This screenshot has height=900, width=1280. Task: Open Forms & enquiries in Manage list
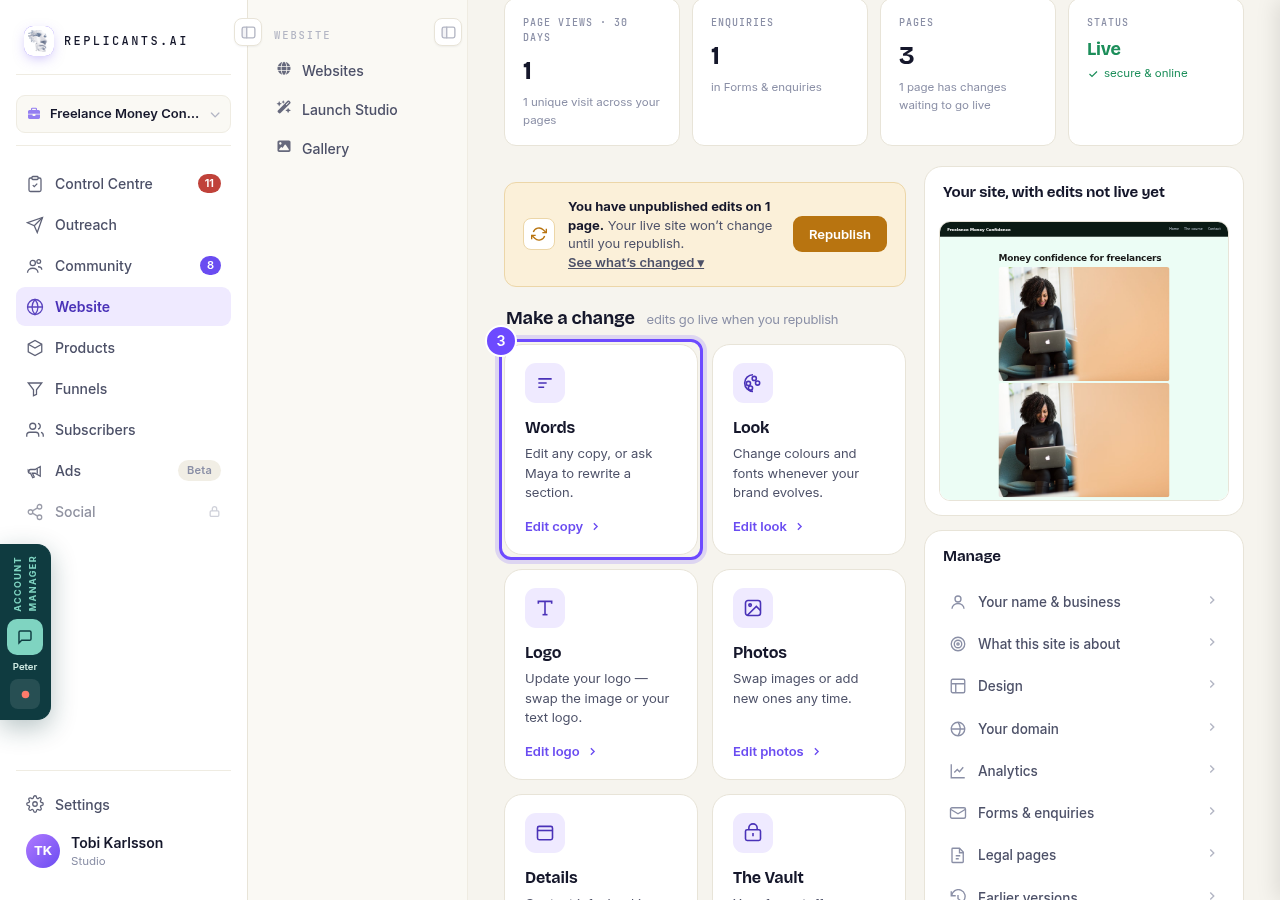(x=1084, y=813)
